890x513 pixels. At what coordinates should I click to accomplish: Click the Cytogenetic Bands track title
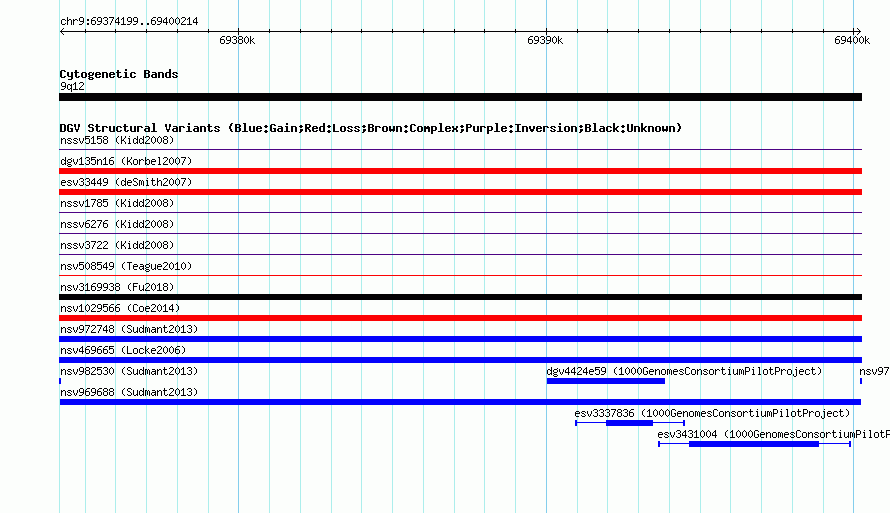[119, 74]
